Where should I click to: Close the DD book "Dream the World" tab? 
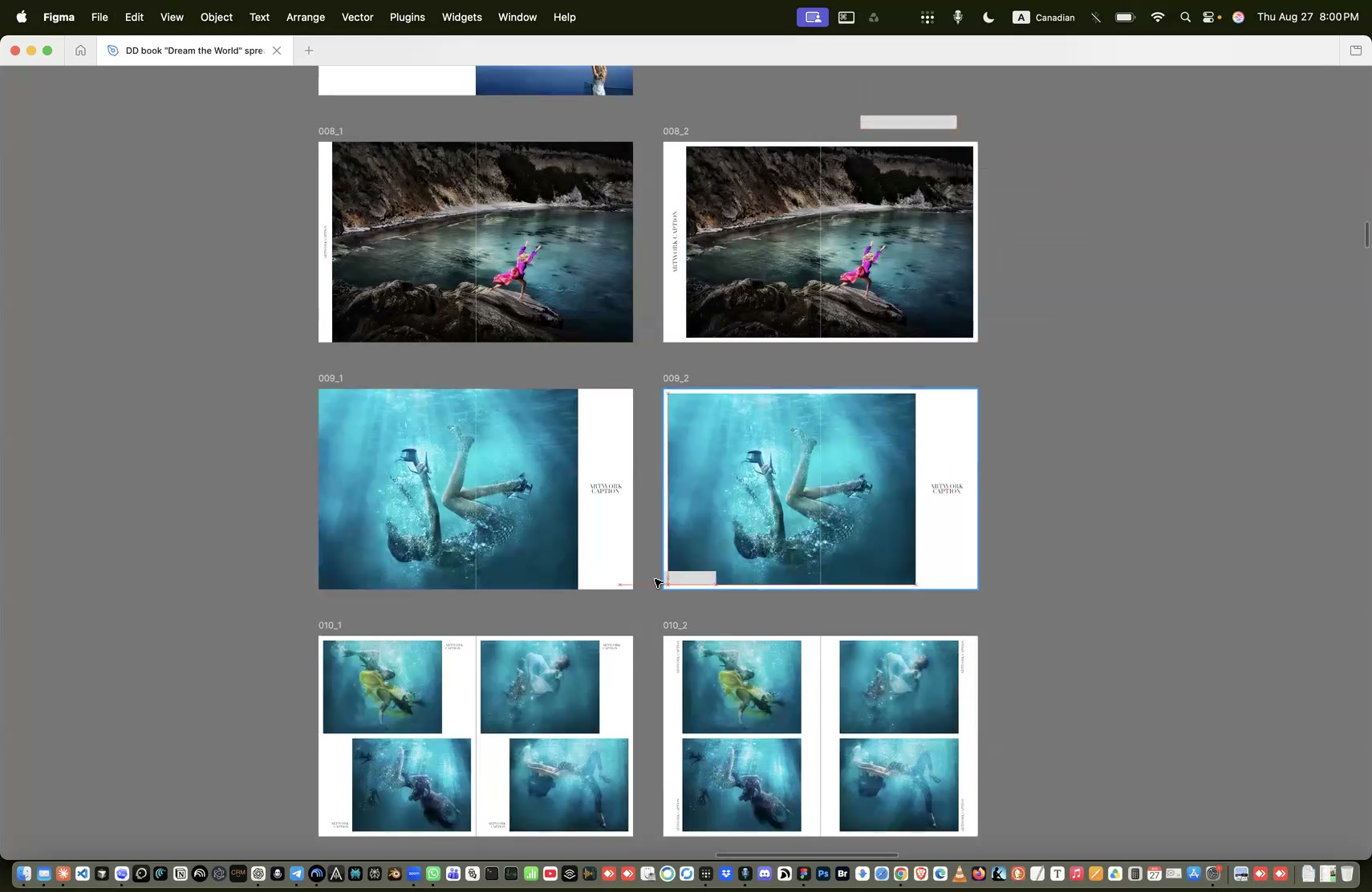tap(277, 51)
